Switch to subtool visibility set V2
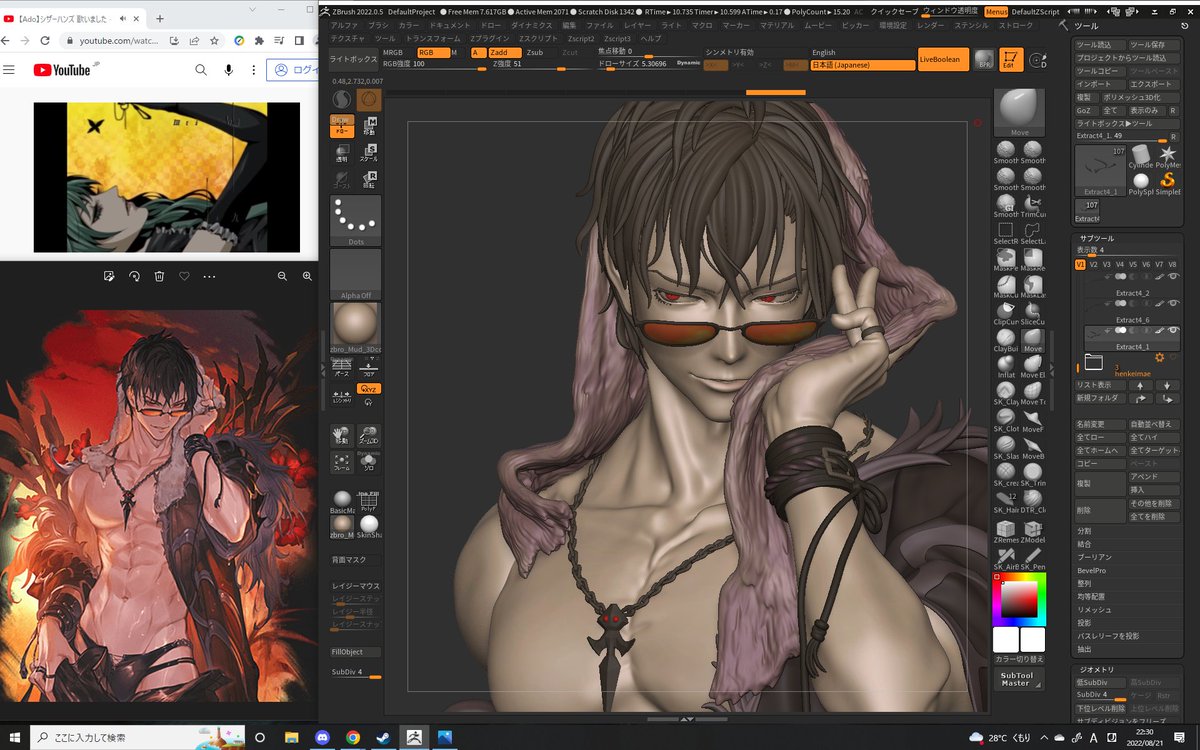 pos(1094,265)
